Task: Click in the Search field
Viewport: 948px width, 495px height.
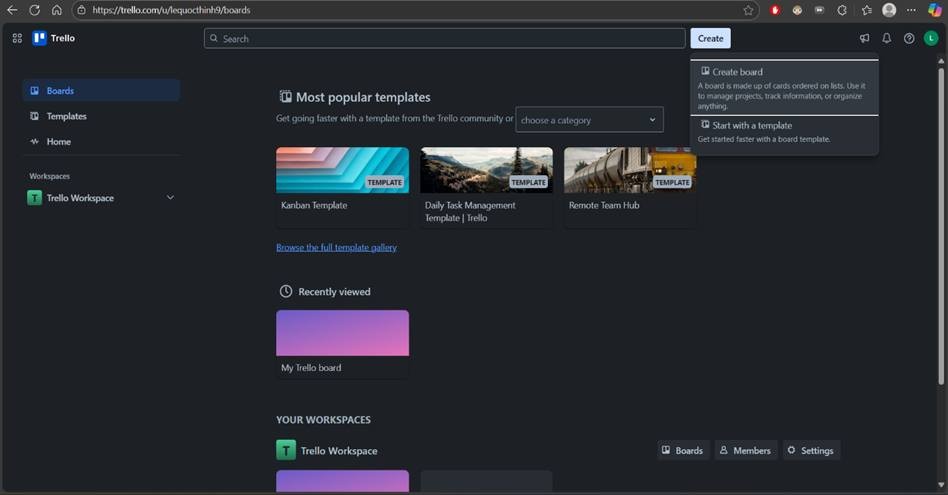Action: point(445,38)
